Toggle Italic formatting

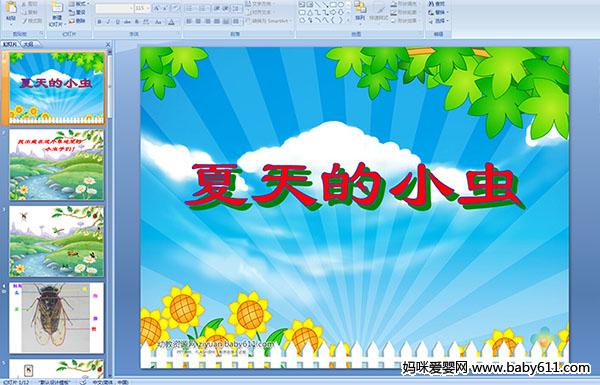tap(108, 22)
